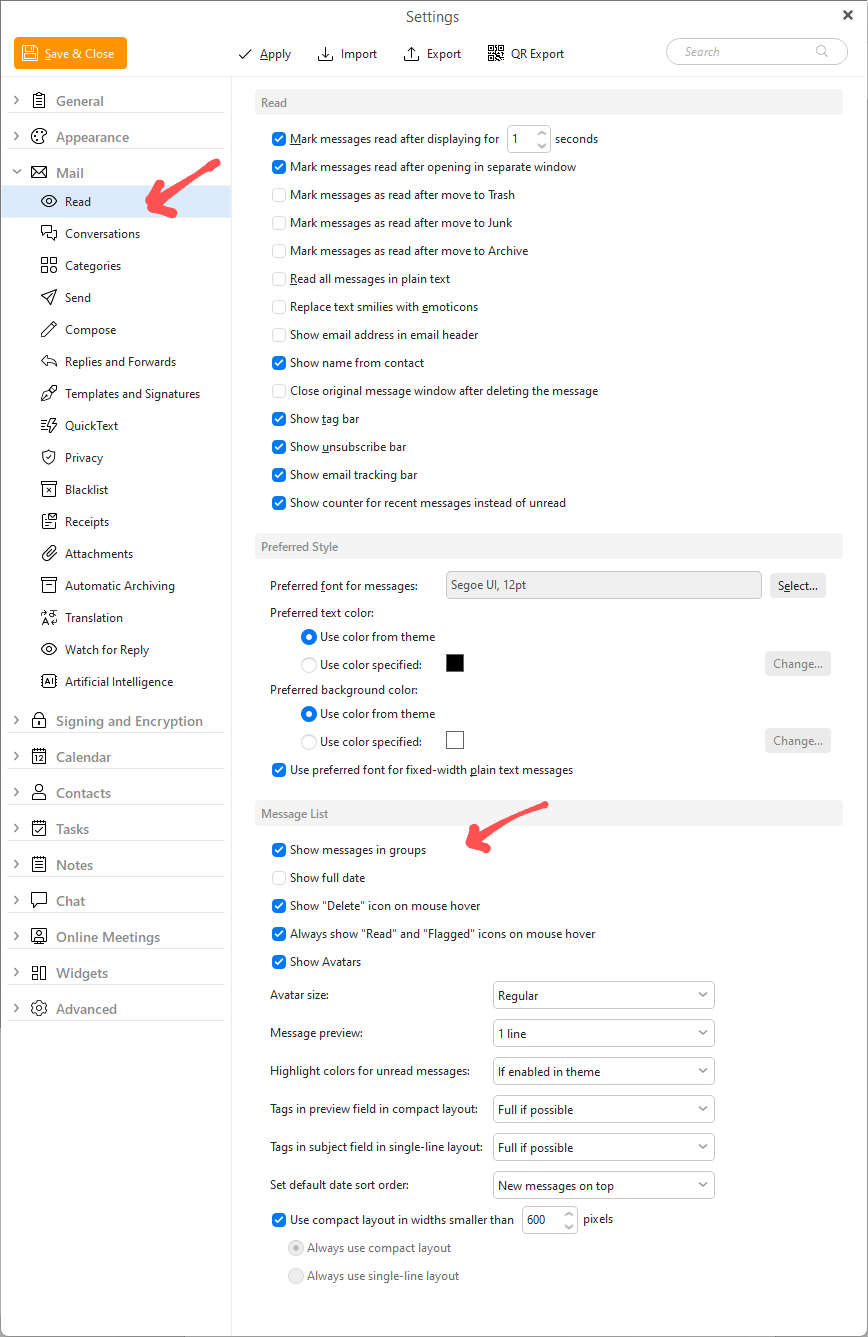
Task: Disable Mark messages read after displaying
Action: (279, 139)
